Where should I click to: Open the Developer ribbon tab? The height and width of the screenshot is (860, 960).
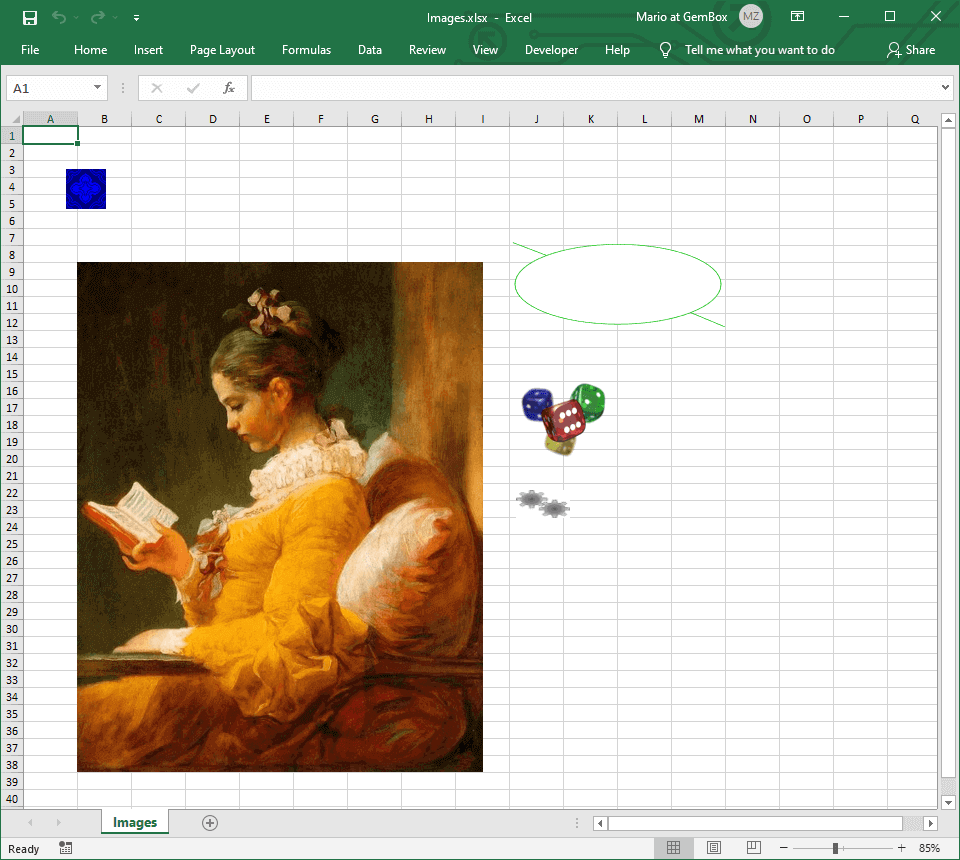(551, 50)
